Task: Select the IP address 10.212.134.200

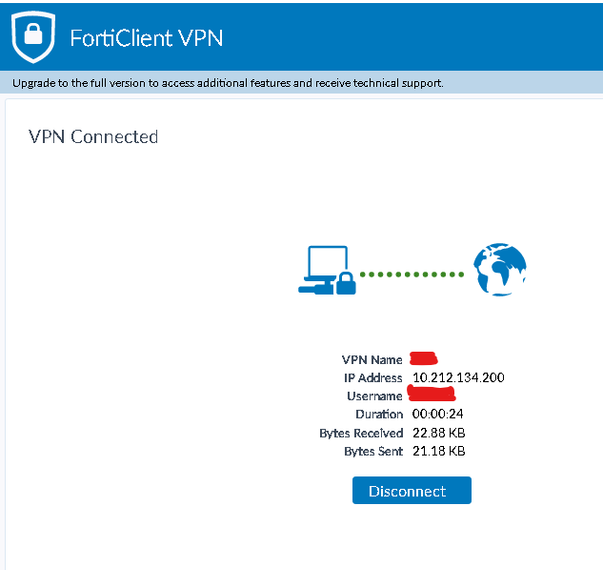Action: click(x=458, y=378)
